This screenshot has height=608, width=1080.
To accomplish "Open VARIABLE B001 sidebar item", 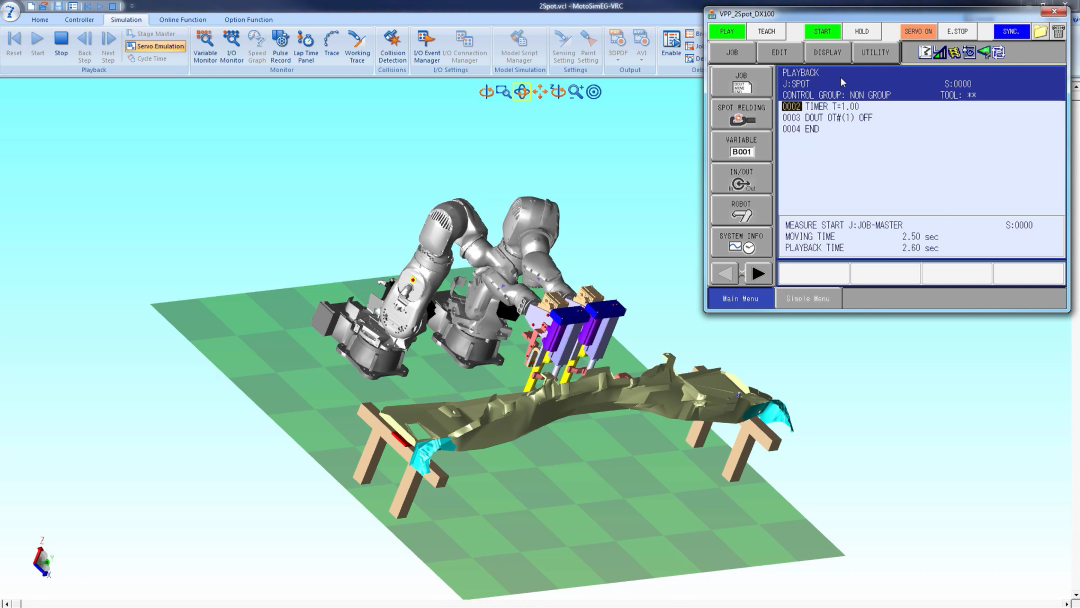I will point(741,146).
